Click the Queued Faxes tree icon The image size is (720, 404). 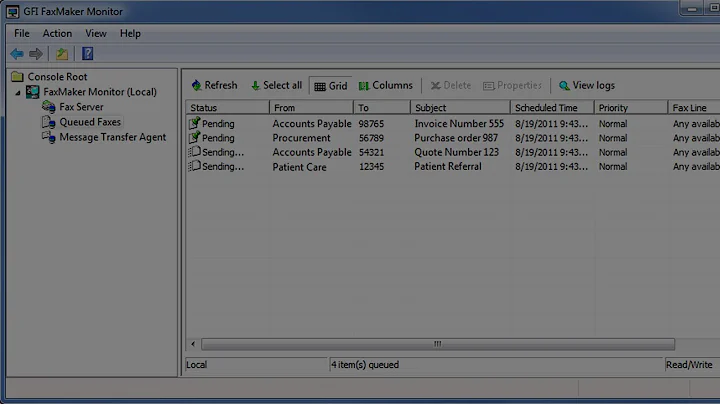click(49, 122)
